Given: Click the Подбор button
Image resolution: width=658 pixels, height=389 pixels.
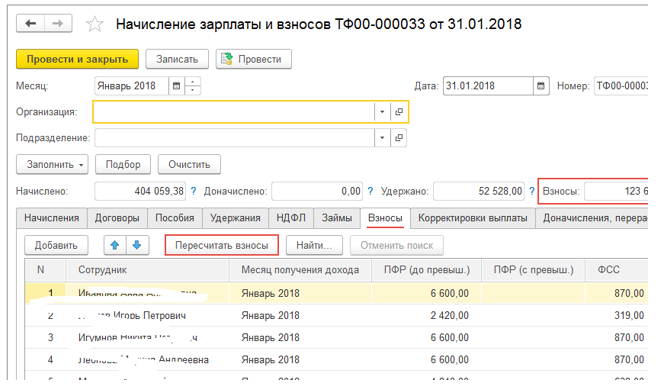Looking at the screenshot, I should (123, 164).
